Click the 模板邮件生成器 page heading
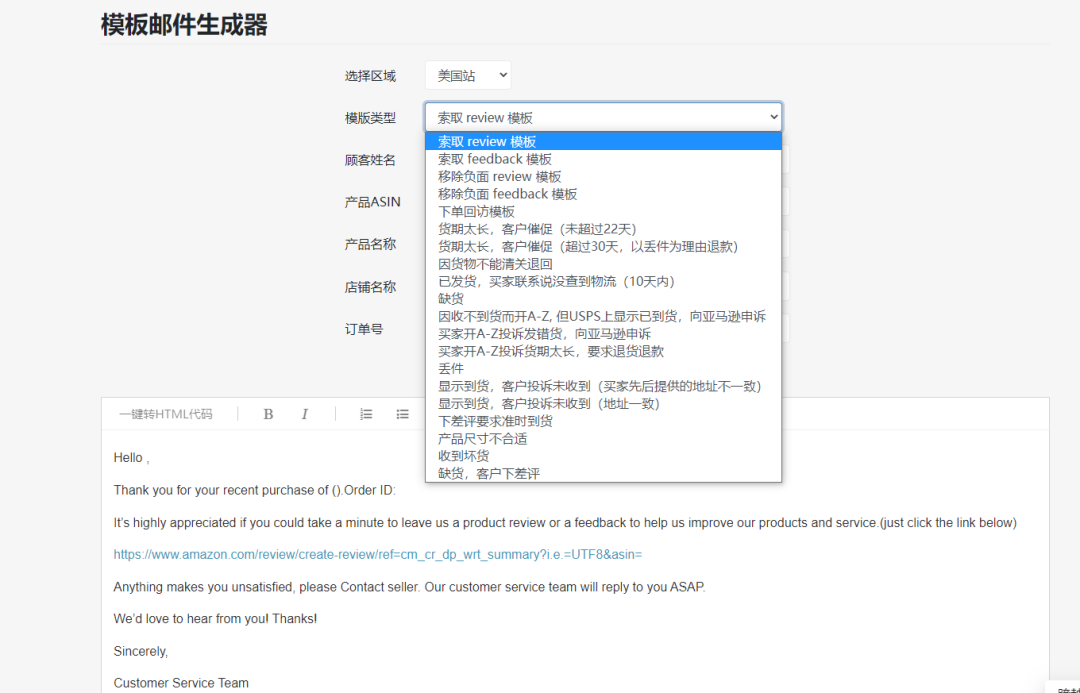The image size is (1080, 693). pos(184,25)
